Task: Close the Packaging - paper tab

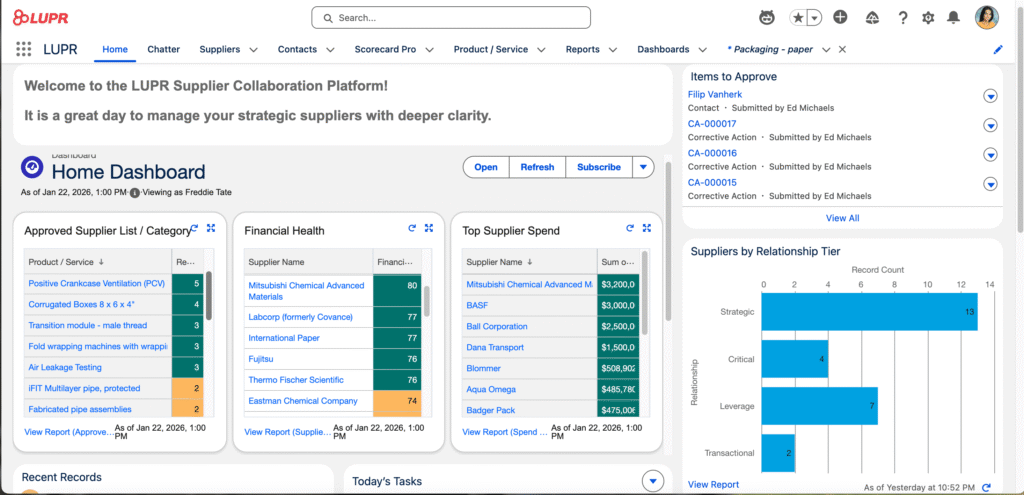Action: tap(842, 50)
